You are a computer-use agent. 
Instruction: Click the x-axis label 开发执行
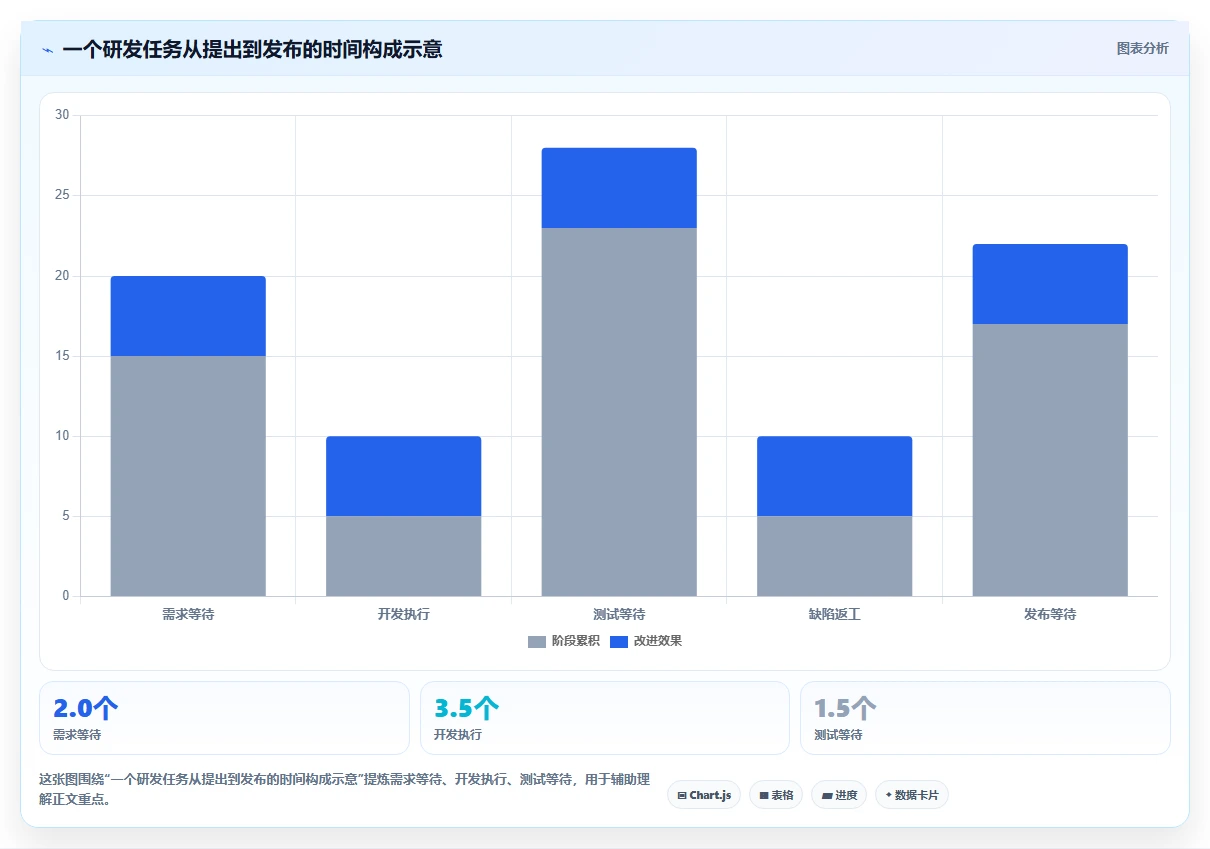[403, 614]
